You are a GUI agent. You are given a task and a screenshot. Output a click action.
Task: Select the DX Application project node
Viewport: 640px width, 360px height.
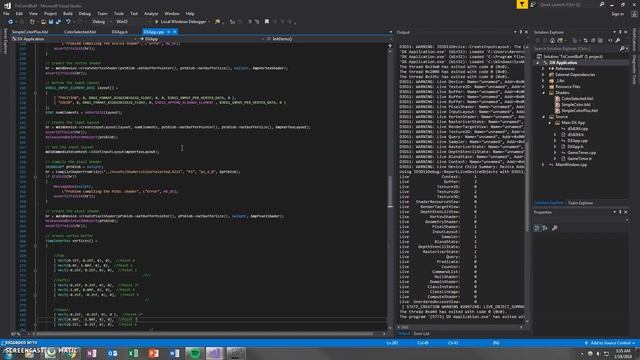pos(563,63)
